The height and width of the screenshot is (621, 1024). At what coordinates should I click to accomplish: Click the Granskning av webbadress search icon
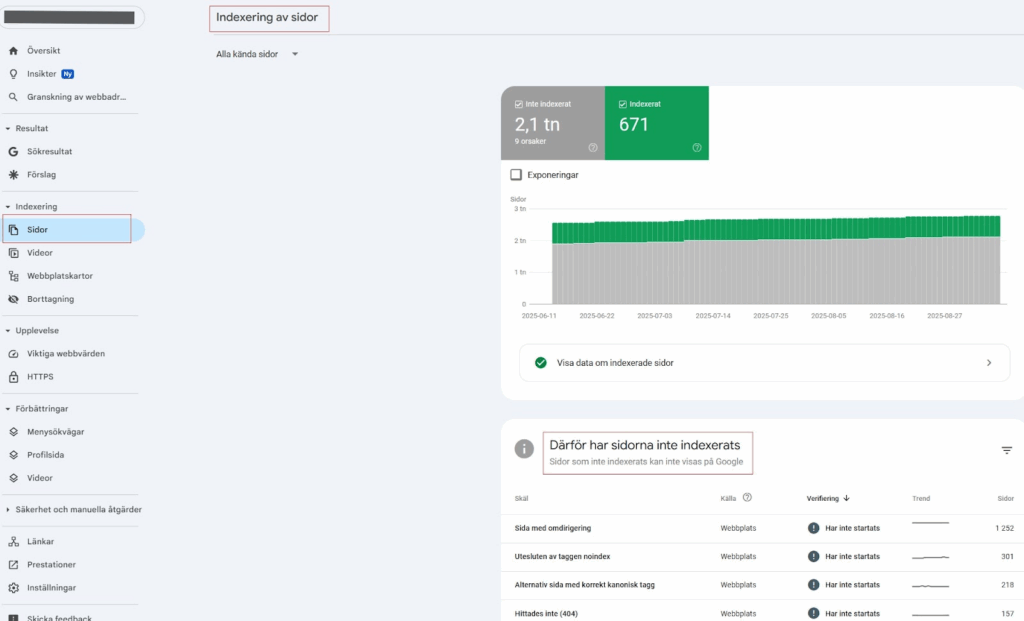click(x=13, y=97)
